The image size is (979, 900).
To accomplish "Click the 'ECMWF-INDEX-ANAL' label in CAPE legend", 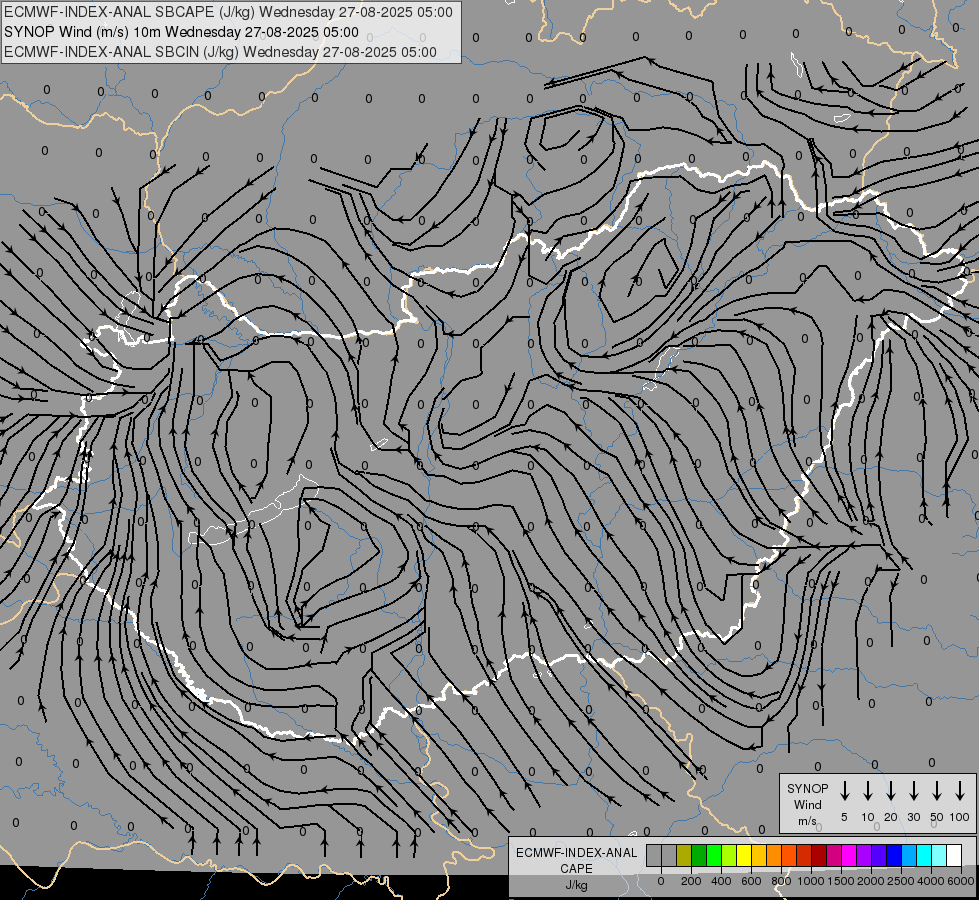I will pyautogui.click(x=576, y=853).
